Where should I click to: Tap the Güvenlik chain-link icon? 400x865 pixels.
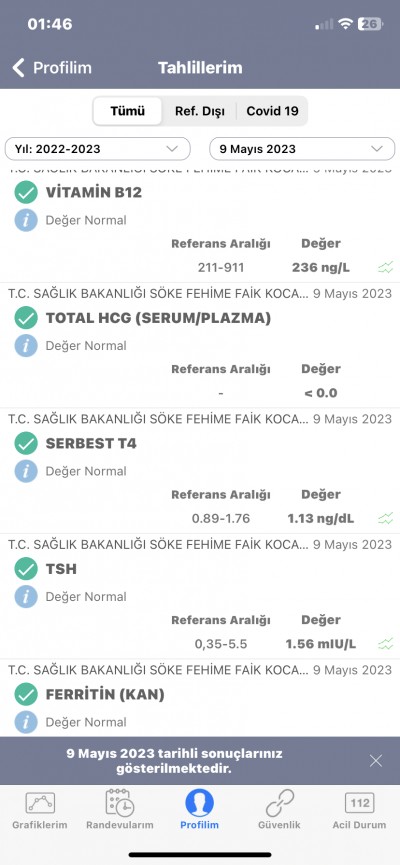[279, 803]
